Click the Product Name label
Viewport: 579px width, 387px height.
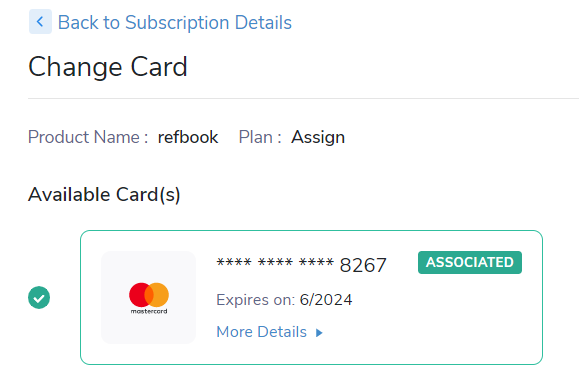88,137
